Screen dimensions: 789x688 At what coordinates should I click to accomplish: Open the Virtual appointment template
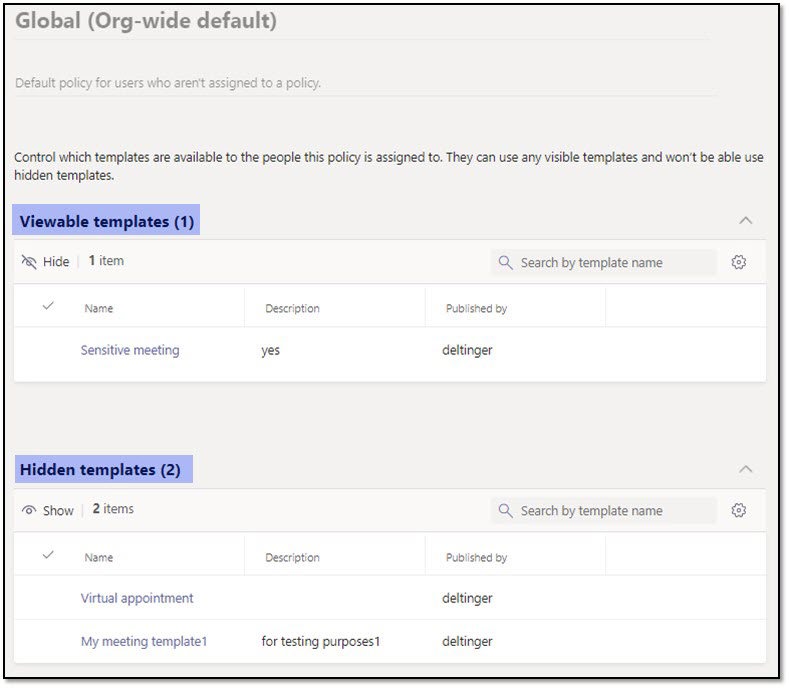click(137, 598)
